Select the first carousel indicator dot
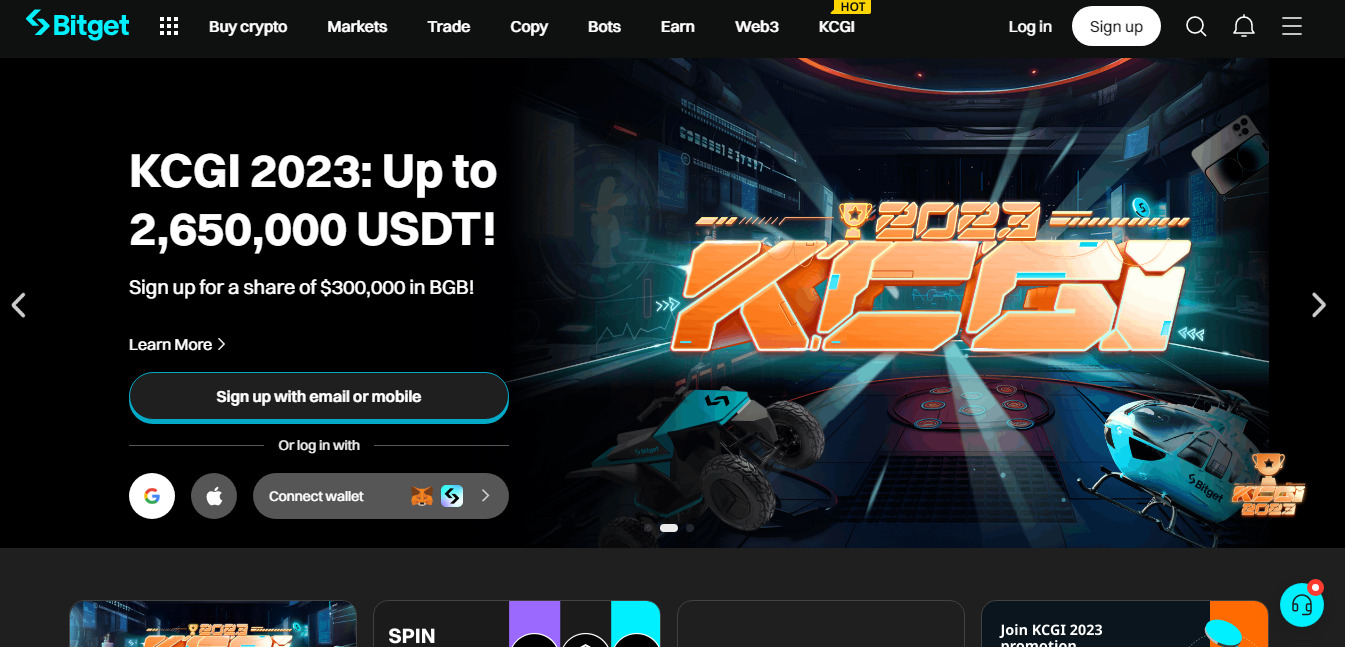This screenshot has height=647, width=1345. (x=648, y=528)
